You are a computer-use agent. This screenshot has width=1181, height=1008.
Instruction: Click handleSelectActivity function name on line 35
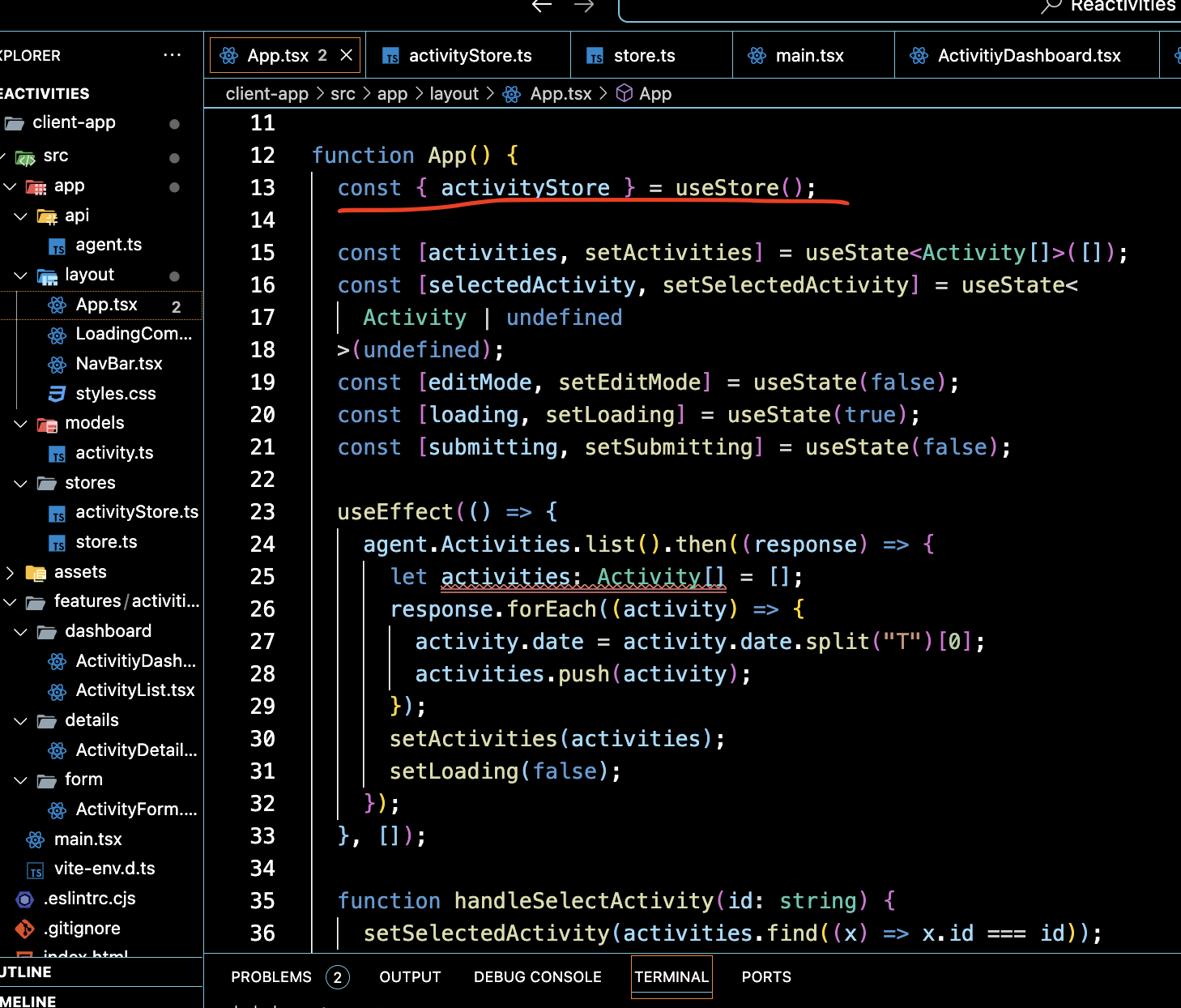584,901
